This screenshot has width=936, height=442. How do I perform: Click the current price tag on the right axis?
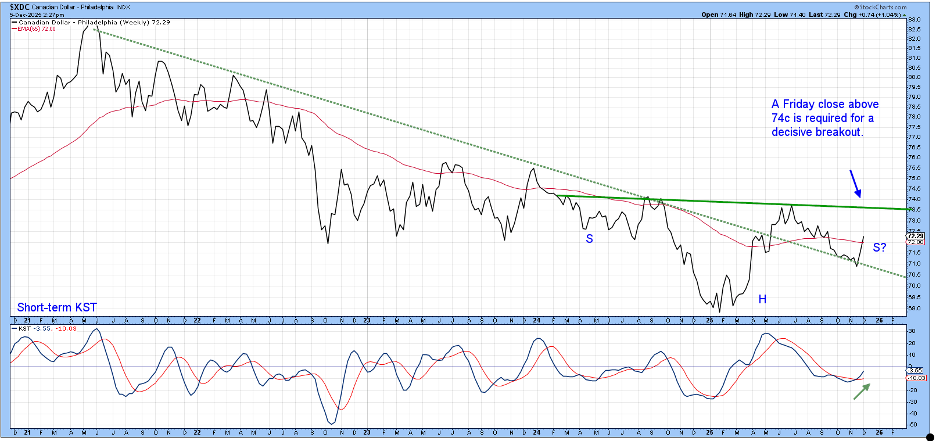coord(913,236)
